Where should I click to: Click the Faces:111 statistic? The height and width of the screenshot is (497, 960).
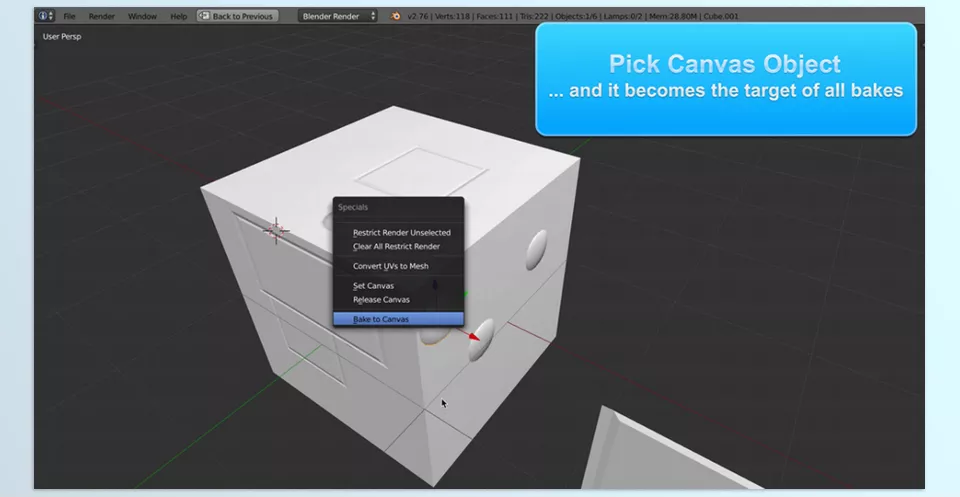click(495, 17)
